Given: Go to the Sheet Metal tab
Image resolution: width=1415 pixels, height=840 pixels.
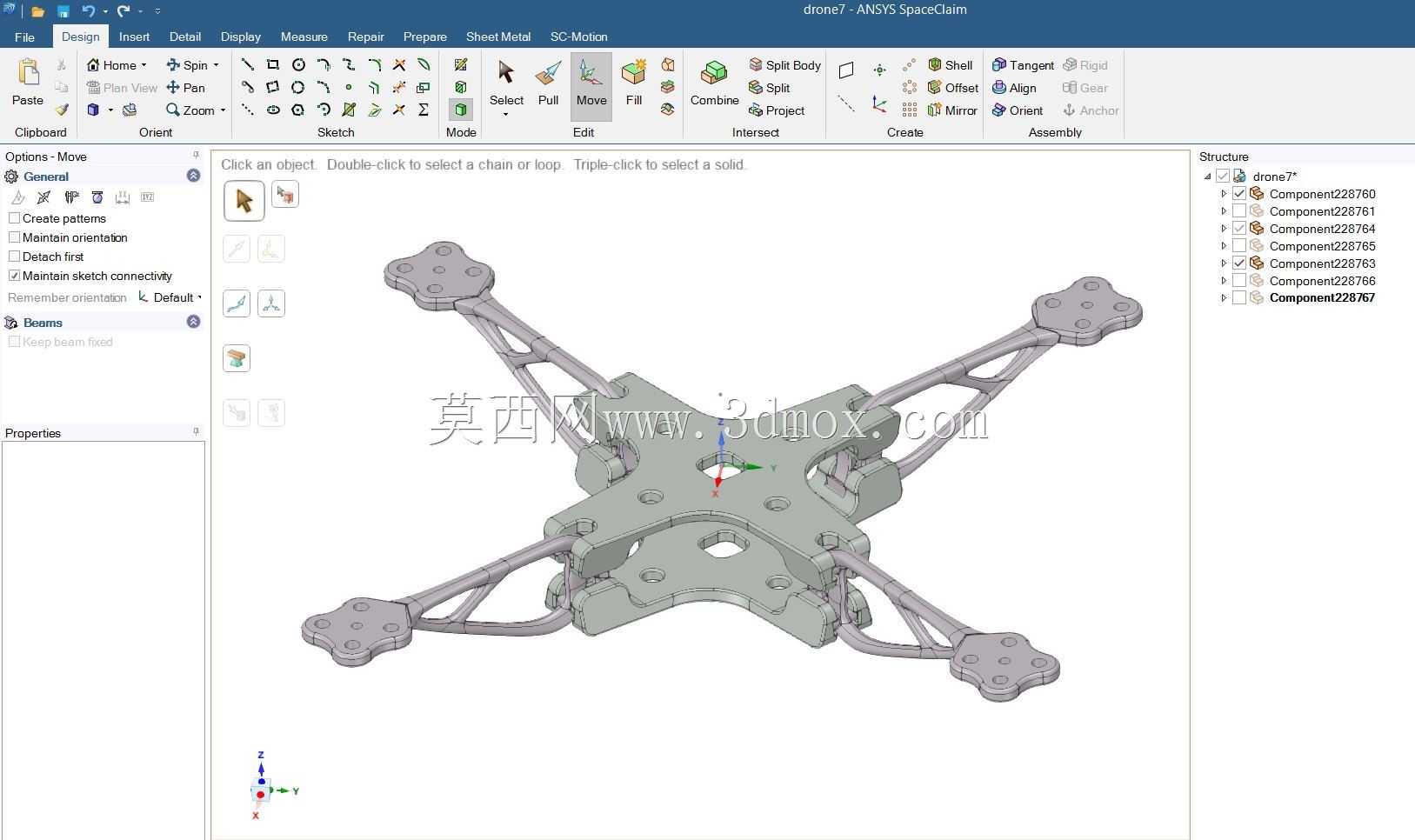Looking at the screenshot, I should click(x=498, y=37).
